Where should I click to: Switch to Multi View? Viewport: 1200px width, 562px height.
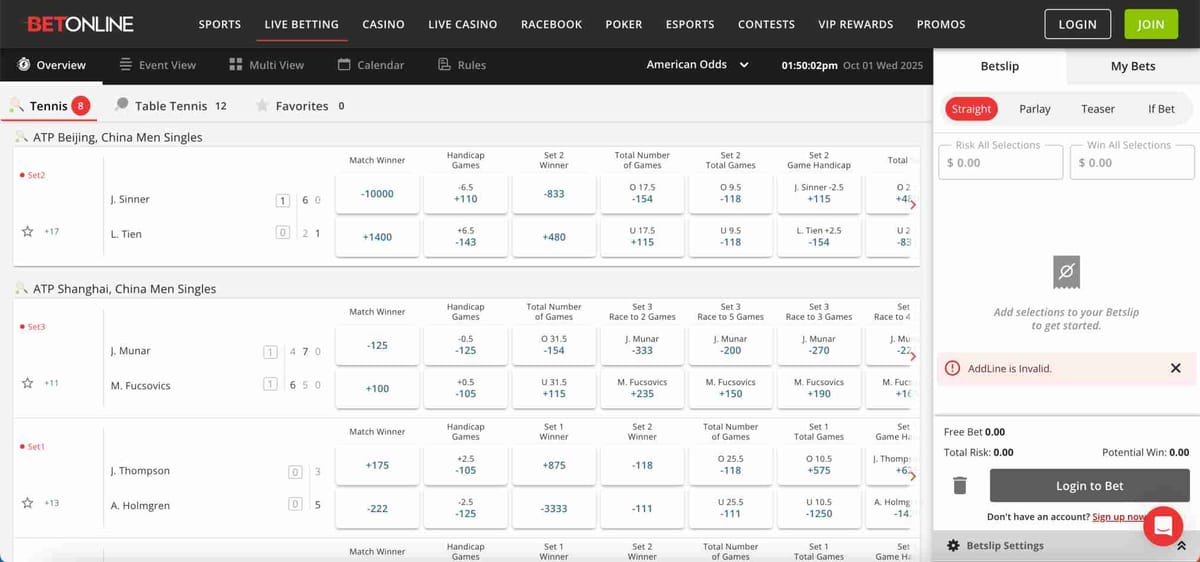[x=266, y=65]
